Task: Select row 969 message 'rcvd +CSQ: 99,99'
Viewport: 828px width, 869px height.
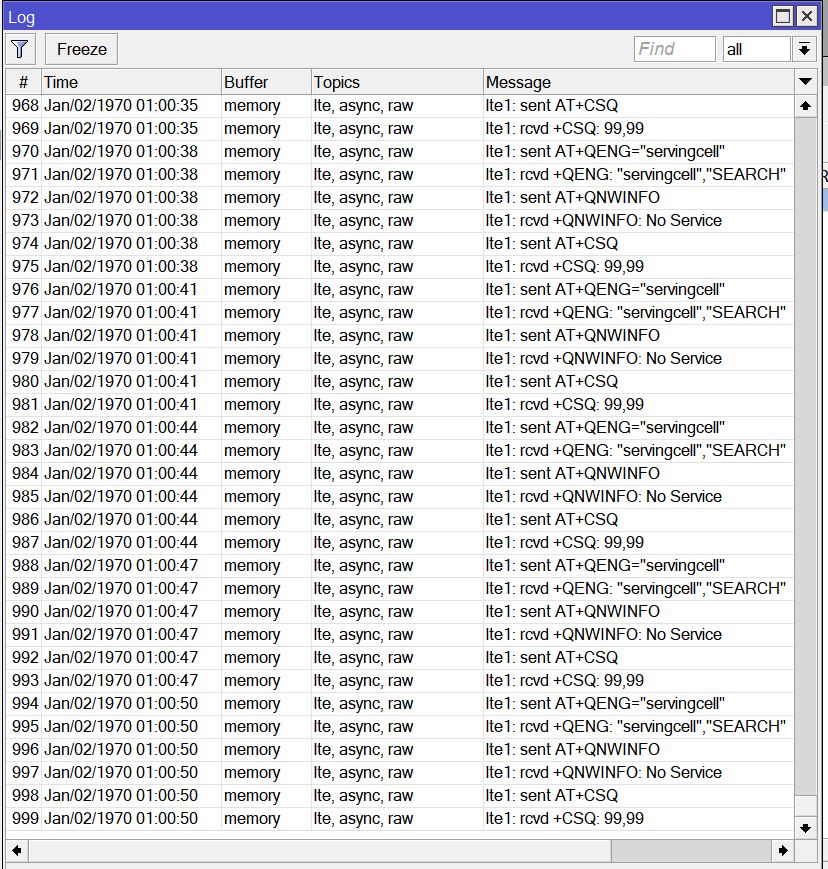Action: point(565,129)
